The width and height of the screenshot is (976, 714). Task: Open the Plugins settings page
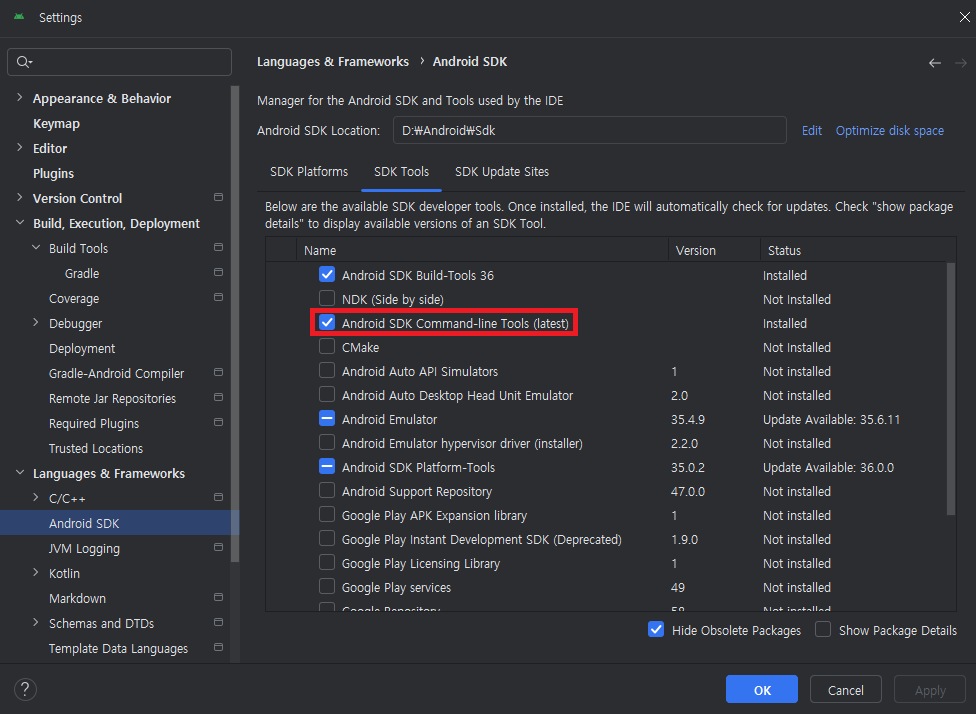click(54, 173)
